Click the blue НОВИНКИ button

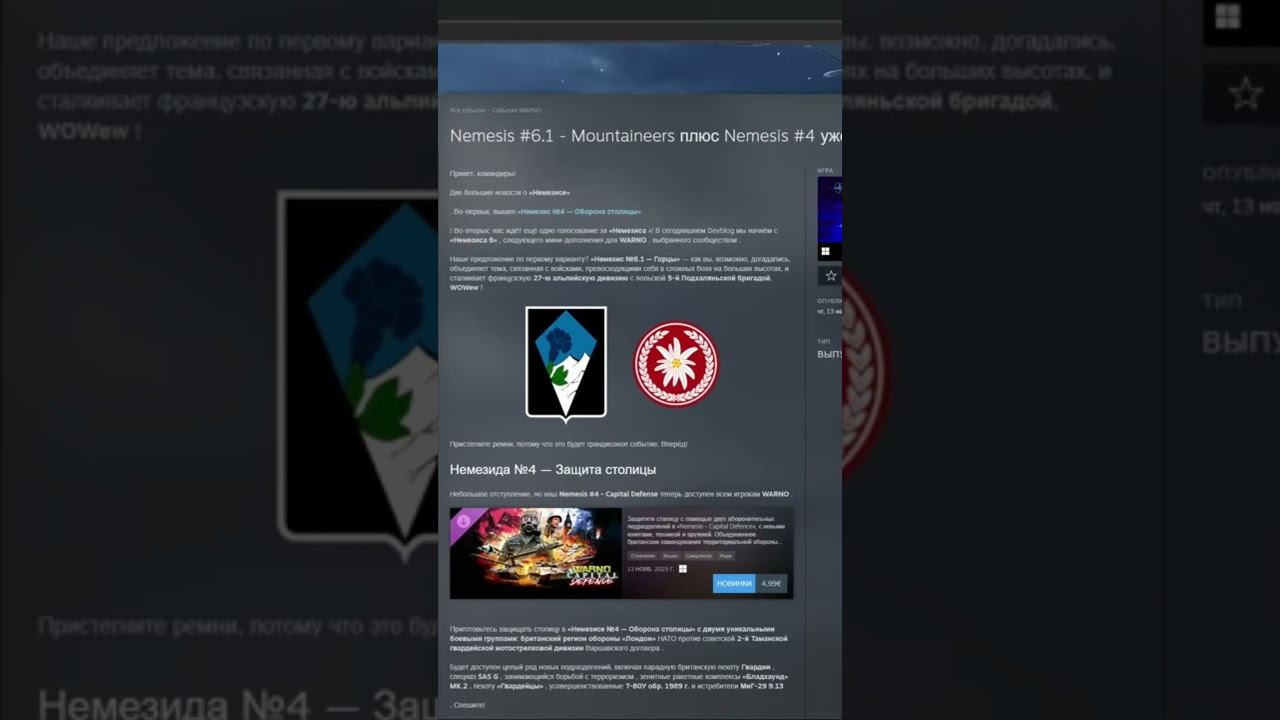pyautogui.click(x=734, y=583)
